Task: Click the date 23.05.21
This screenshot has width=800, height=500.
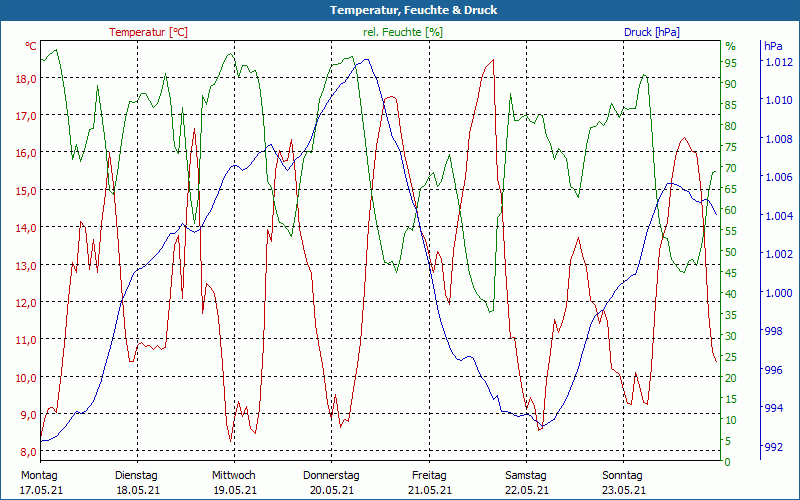Action: coord(624,490)
